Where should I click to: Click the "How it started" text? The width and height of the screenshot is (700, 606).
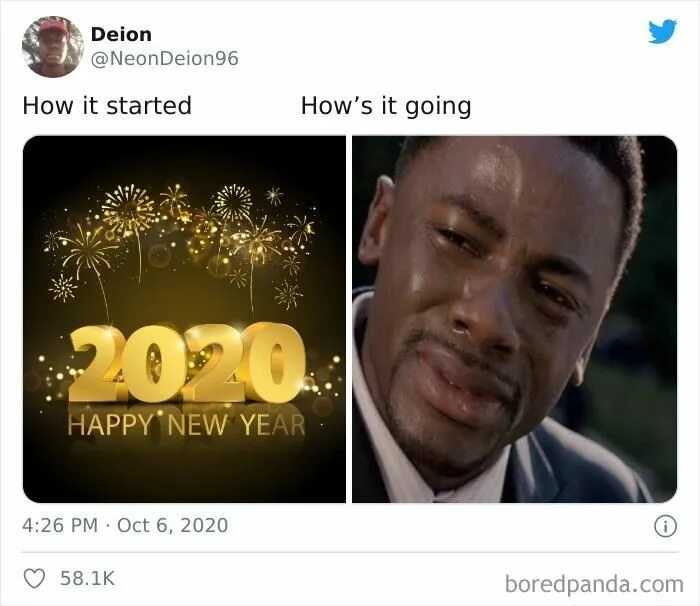point(107,106)
